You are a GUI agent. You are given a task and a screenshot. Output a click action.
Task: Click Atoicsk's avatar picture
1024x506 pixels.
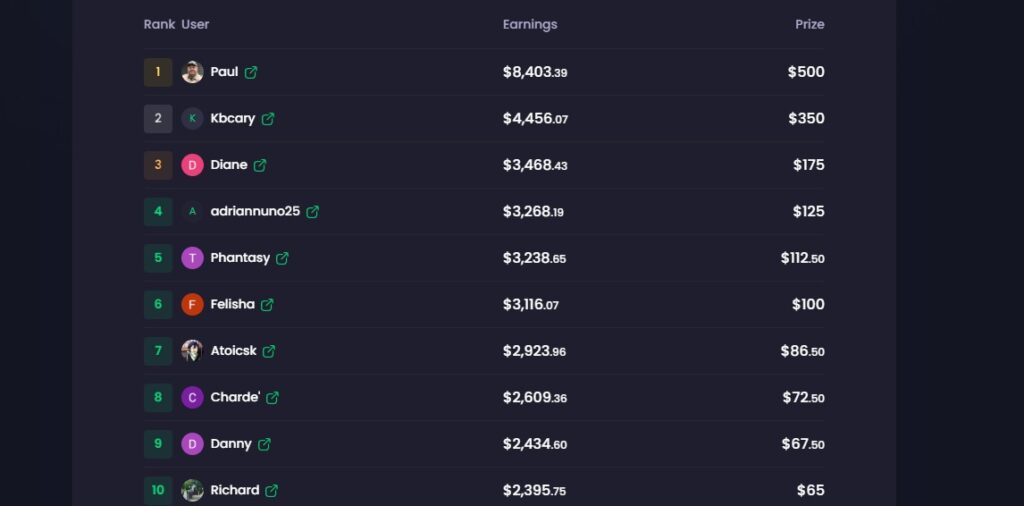pos(192,351)
